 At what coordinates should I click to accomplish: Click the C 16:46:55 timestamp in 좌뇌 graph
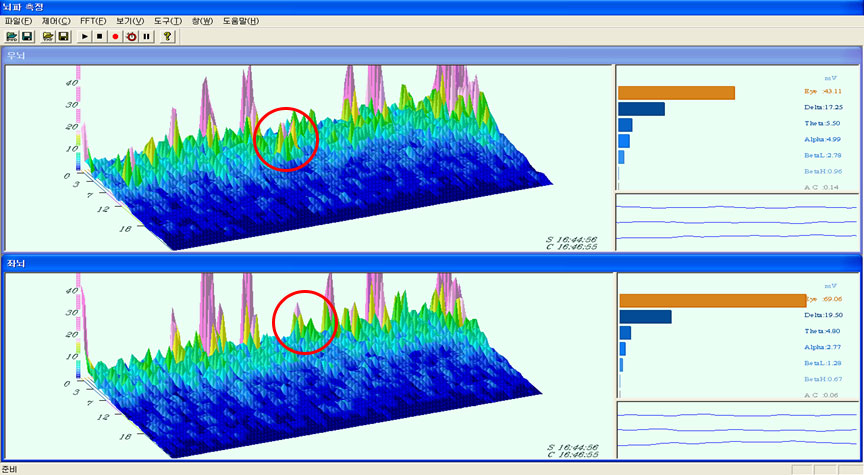[x=571, y=455]
